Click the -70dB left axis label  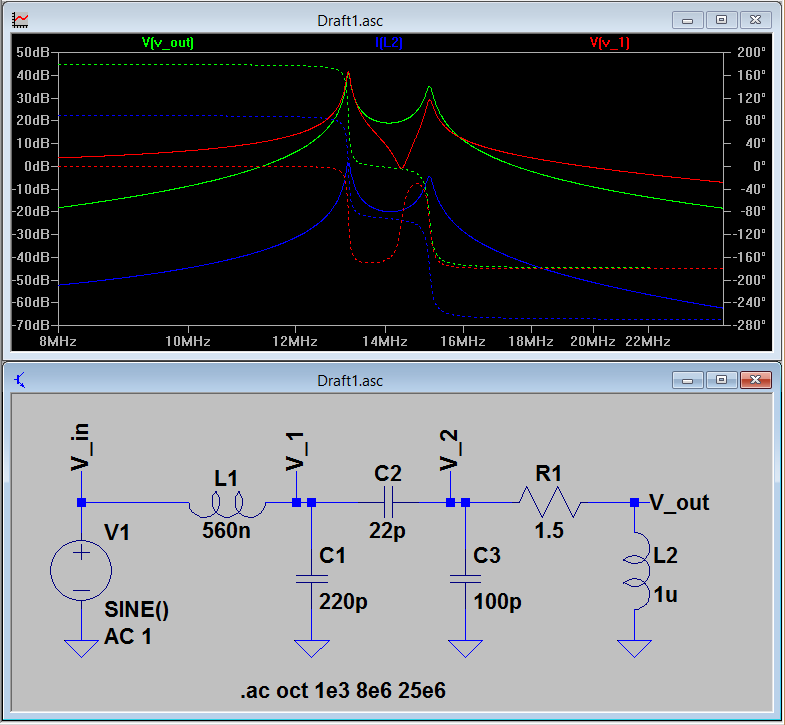coord(31,325)
